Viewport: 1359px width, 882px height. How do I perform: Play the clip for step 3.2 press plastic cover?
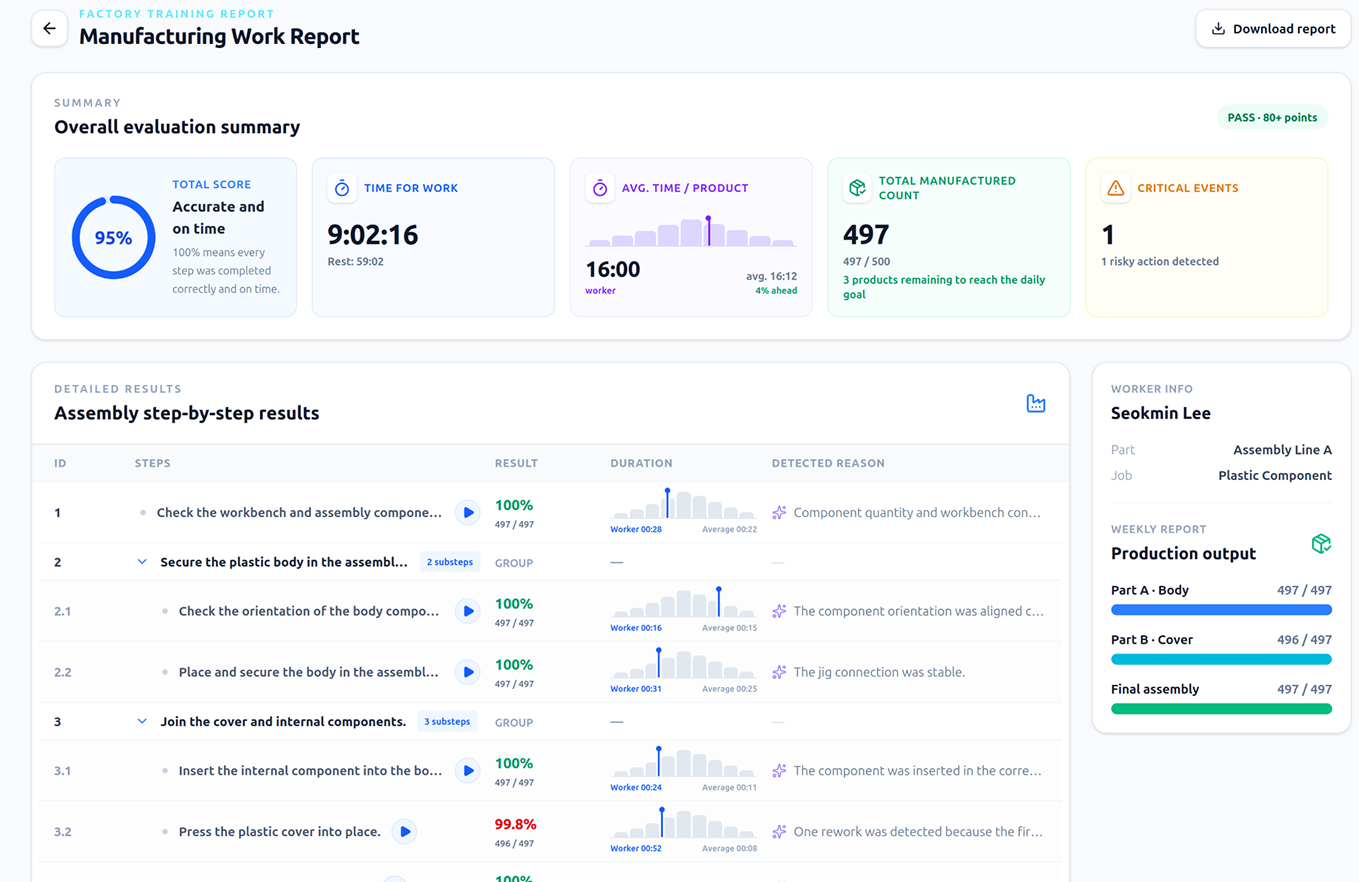tap(403, 831)
